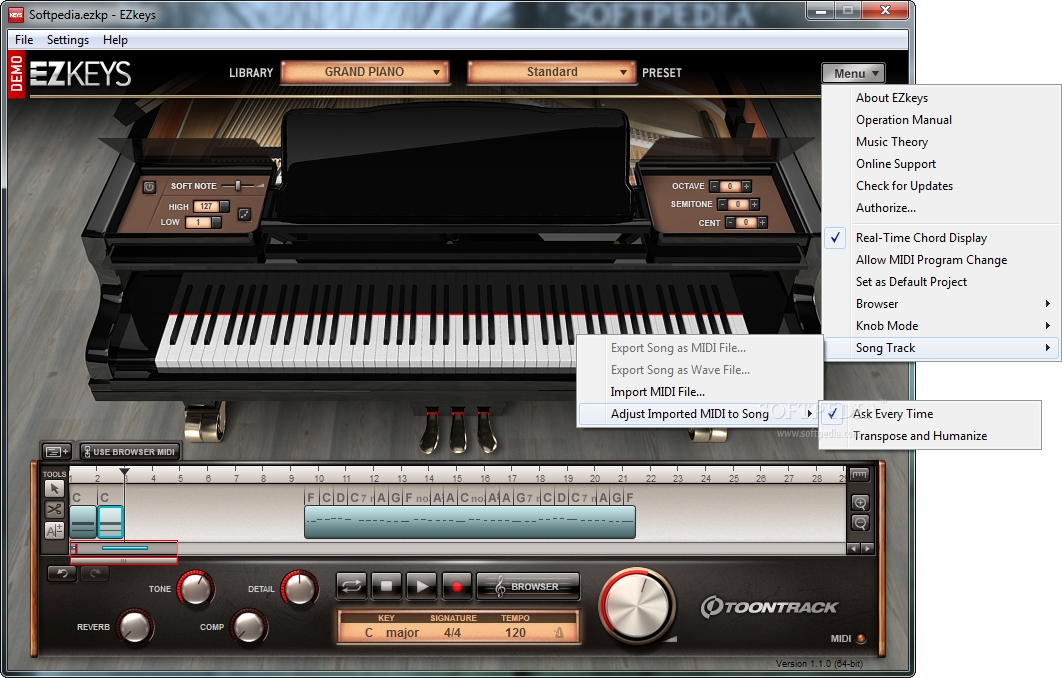This screenshot has height=678, width=1062.
Task: Expand the Knob Mode submenu
Action: coord(942,326)
